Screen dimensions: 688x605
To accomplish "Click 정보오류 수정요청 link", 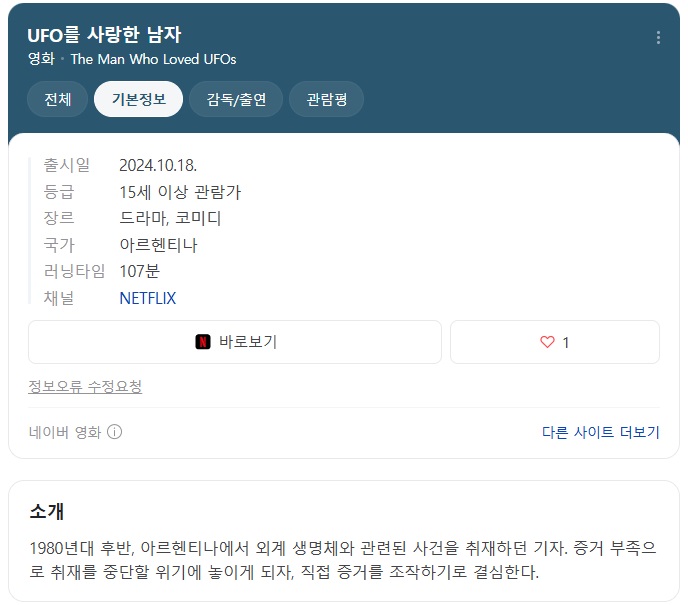I will click(85, 387).
